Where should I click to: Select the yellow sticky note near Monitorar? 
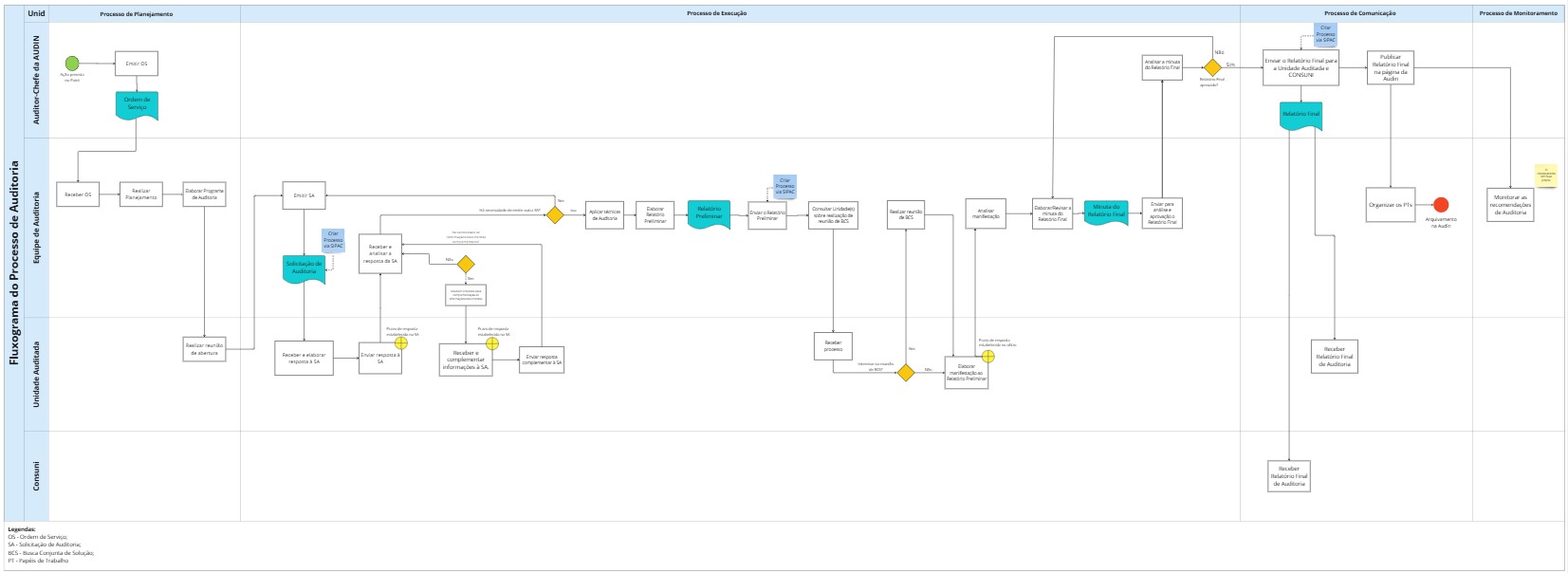[1545, 176]
